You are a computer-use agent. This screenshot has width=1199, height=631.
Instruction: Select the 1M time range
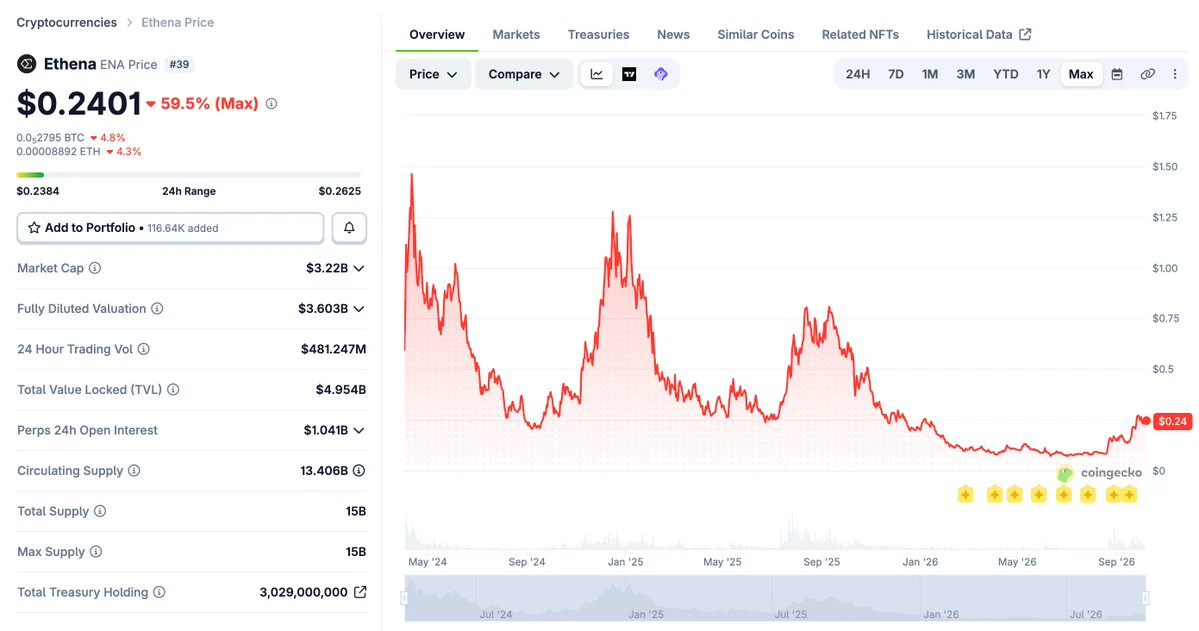click(x=930, y=74)
